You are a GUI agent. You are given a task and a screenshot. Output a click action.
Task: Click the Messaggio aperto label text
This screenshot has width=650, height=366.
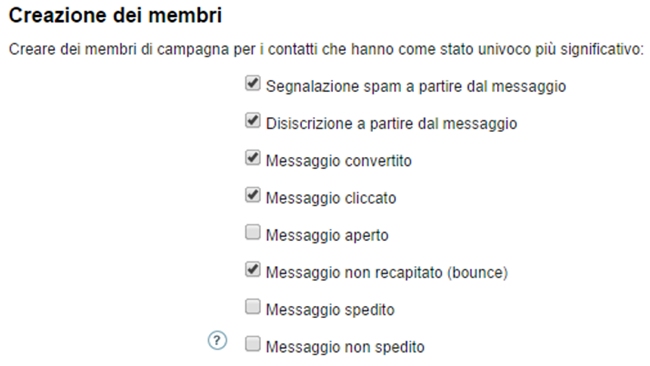point(327,235)
